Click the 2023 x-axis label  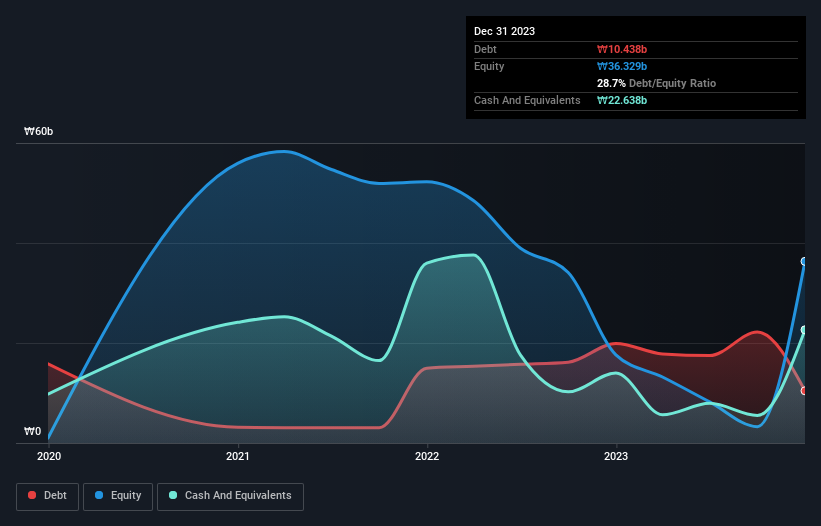click(616, 456)
